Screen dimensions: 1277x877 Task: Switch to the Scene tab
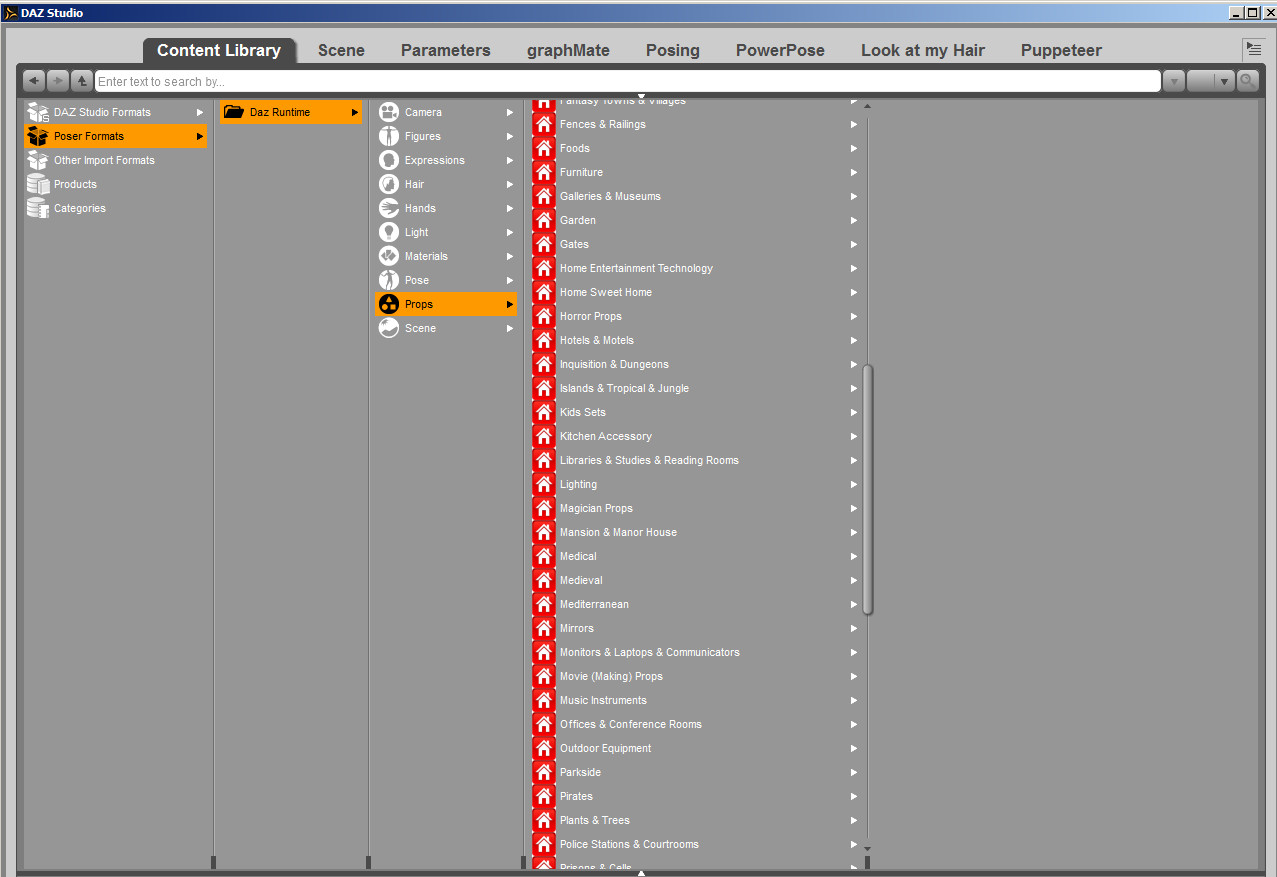(x=341, y=50)
